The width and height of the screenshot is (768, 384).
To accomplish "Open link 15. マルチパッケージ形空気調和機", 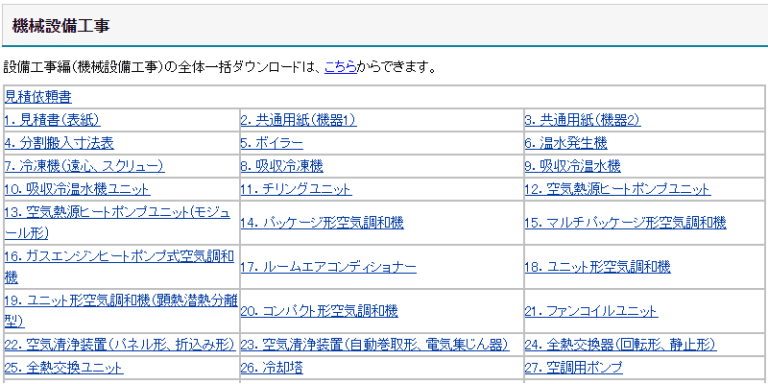I will point(625,223).
